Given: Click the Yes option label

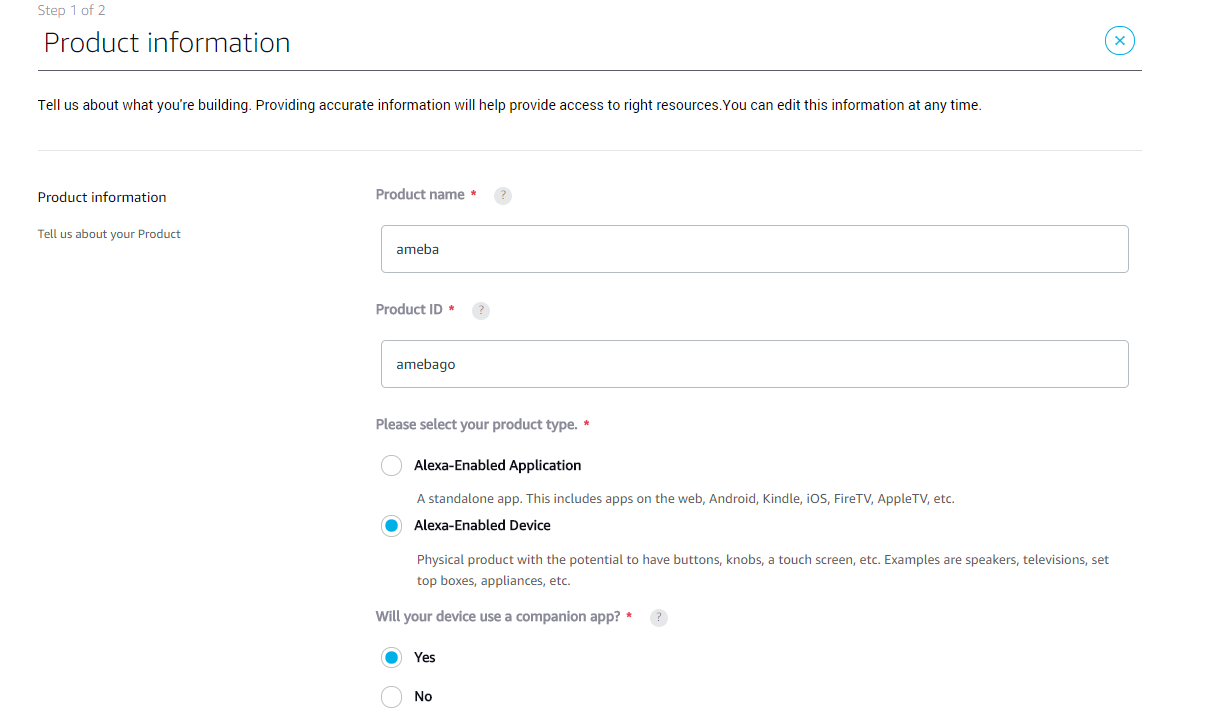Looking at the screenshot, I should point(425,657).
